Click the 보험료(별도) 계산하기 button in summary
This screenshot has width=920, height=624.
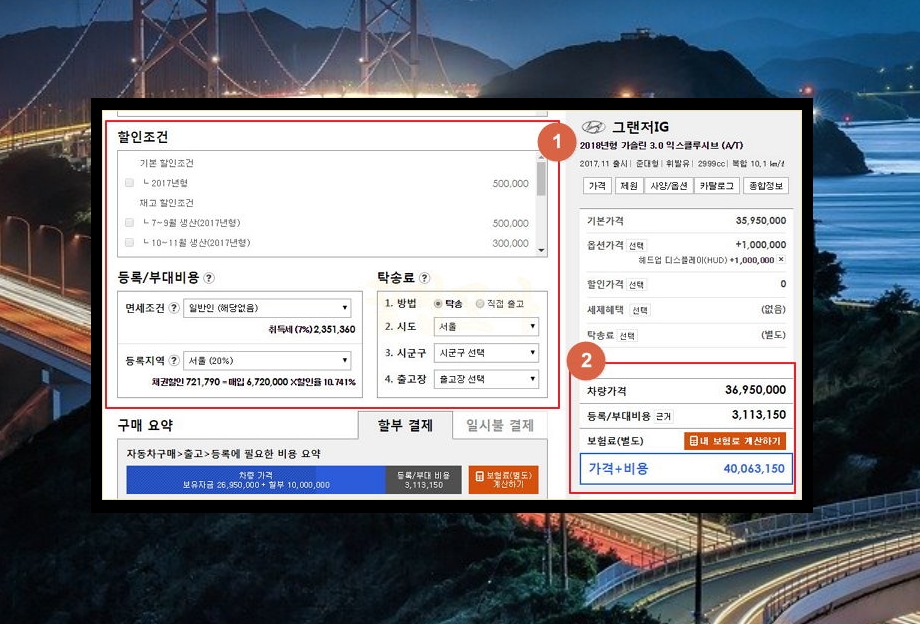tap(503, 480)
